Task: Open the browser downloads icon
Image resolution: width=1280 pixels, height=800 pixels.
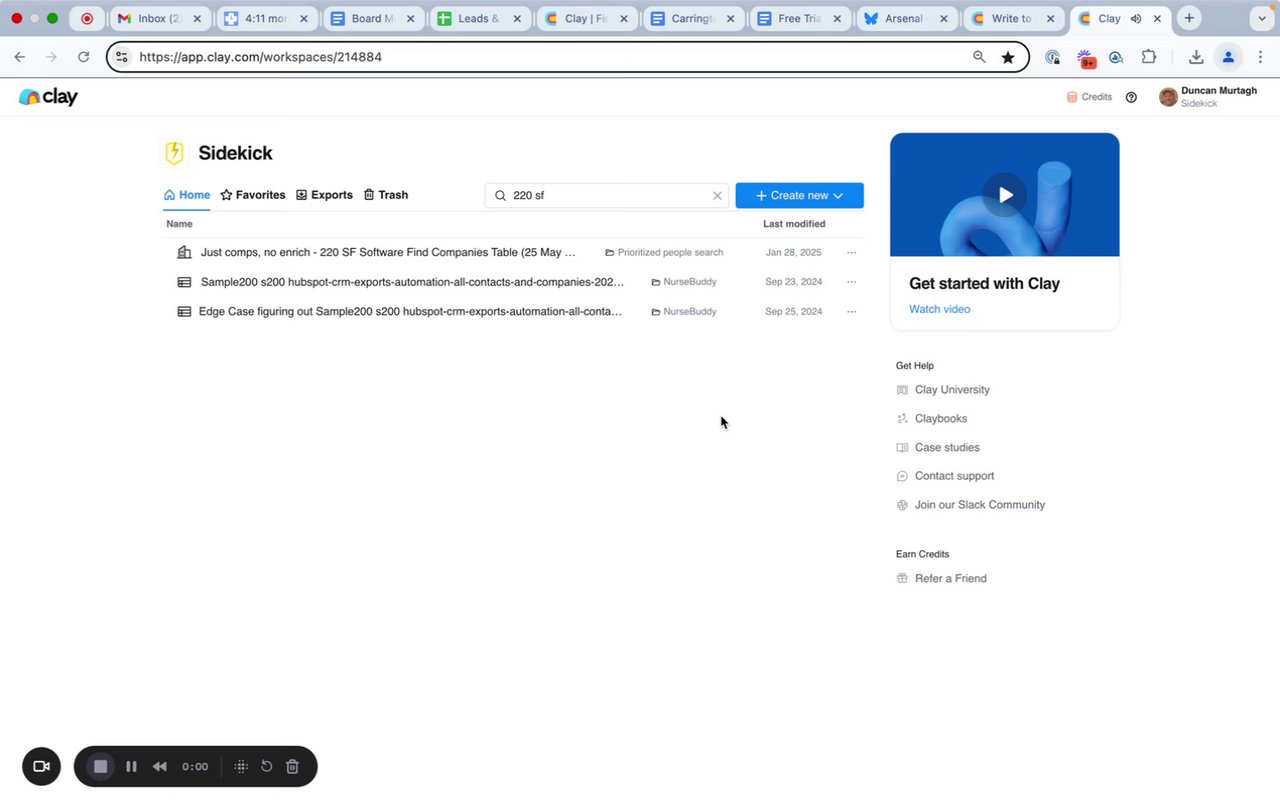Action: tap(1196, 57)
